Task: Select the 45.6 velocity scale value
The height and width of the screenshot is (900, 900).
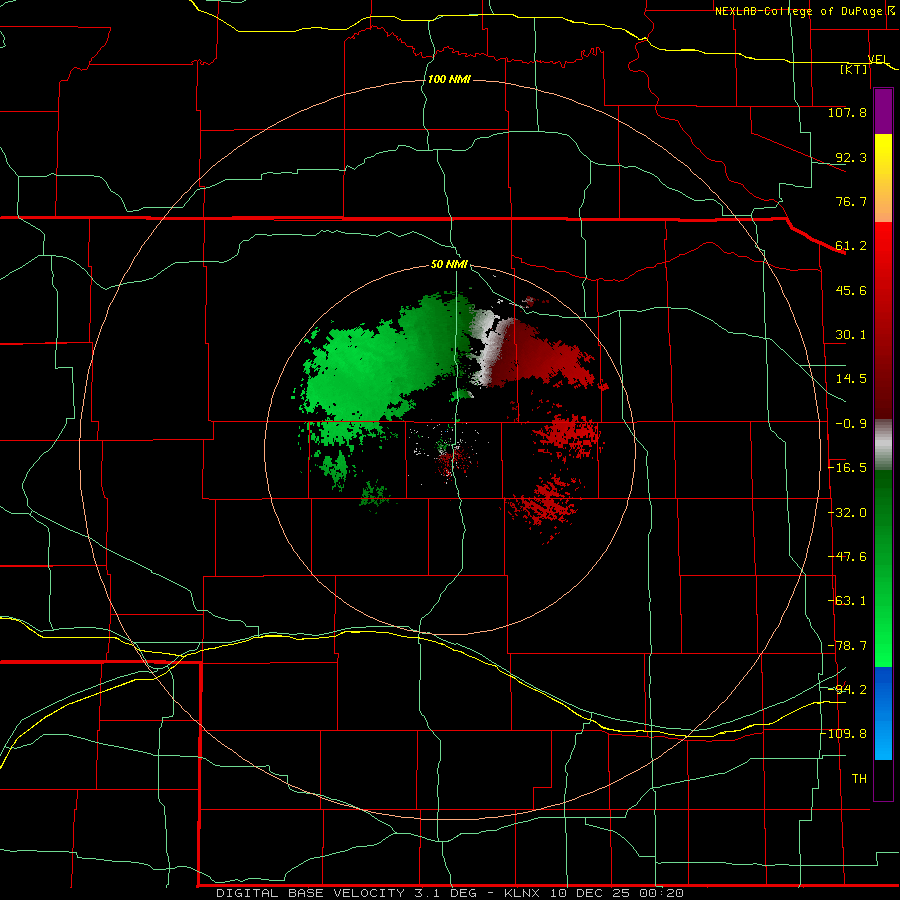Action: [851, 290]
